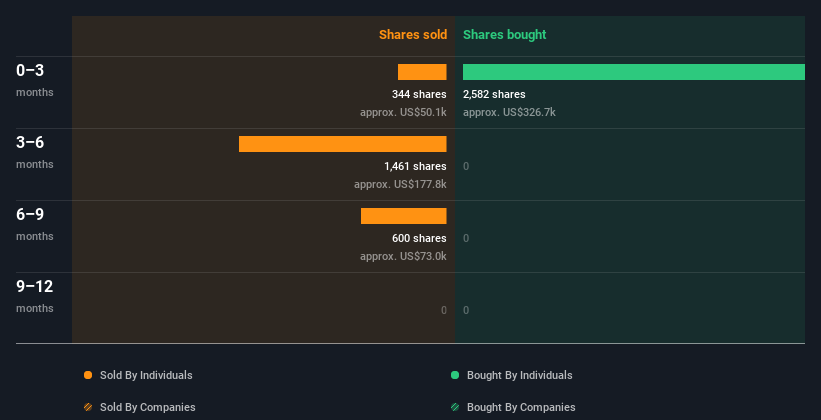This screenshot has width=821, height=420.
Task: Click the 0–3 months row label
Action: point(35,80)
